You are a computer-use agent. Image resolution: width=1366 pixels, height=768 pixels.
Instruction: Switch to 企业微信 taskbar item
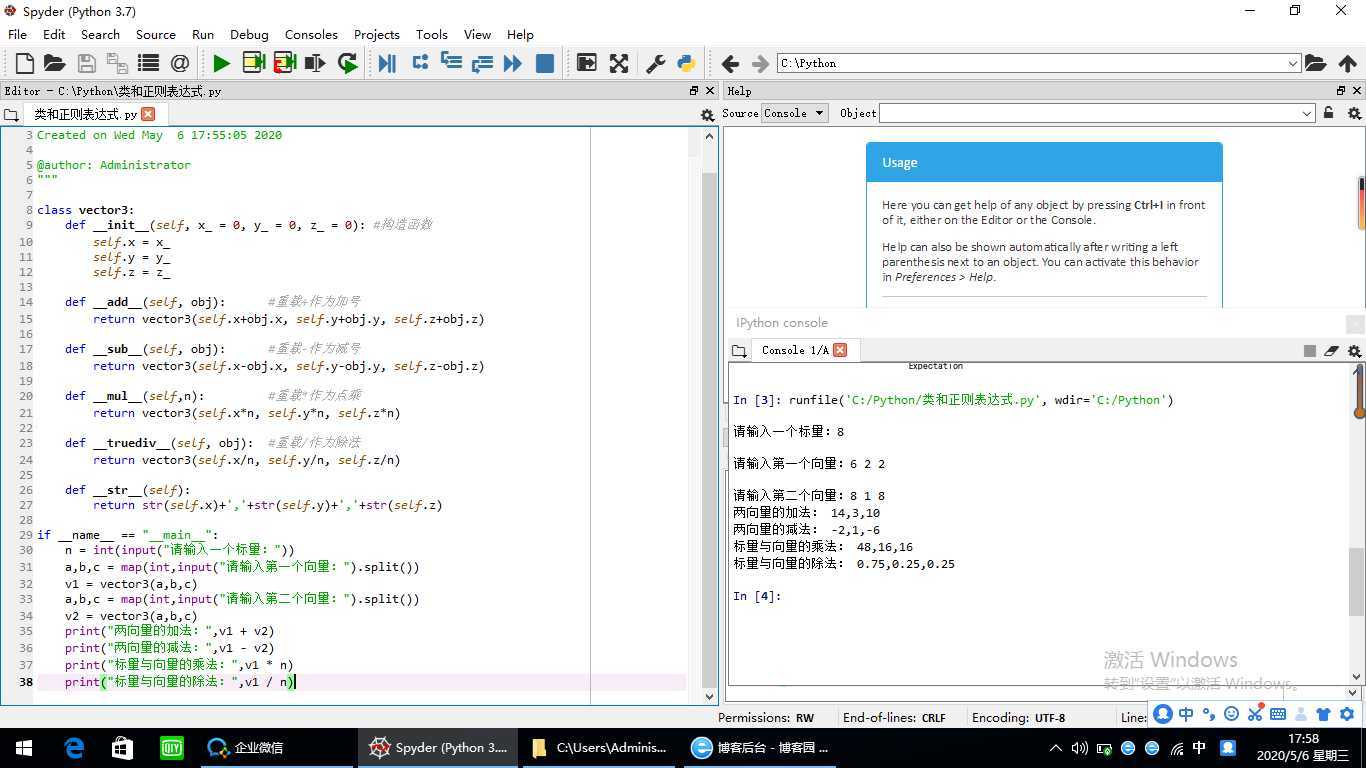(247, 747)
